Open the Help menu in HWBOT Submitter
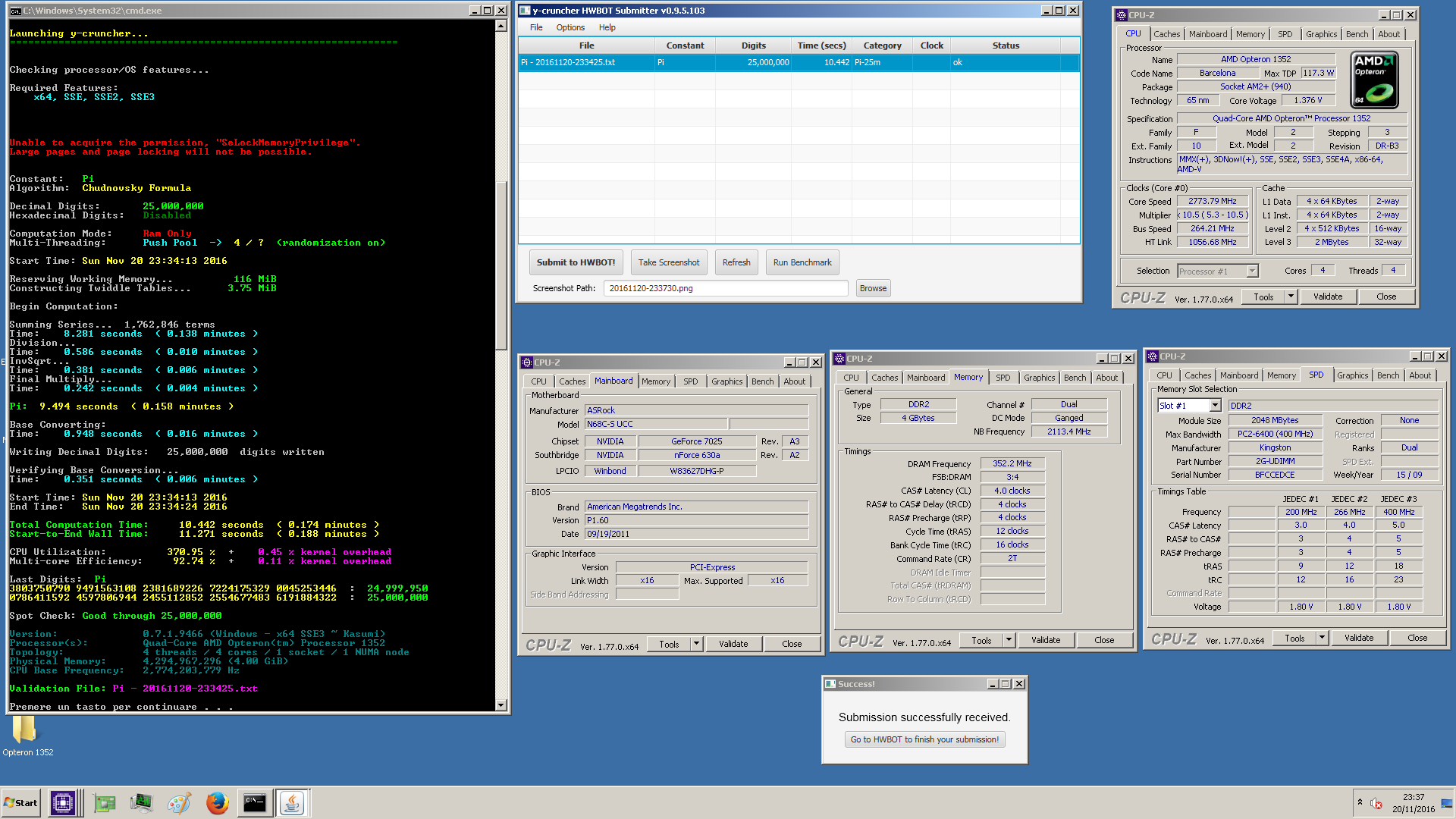The image size is (1456, 819). tap(607, 27)
